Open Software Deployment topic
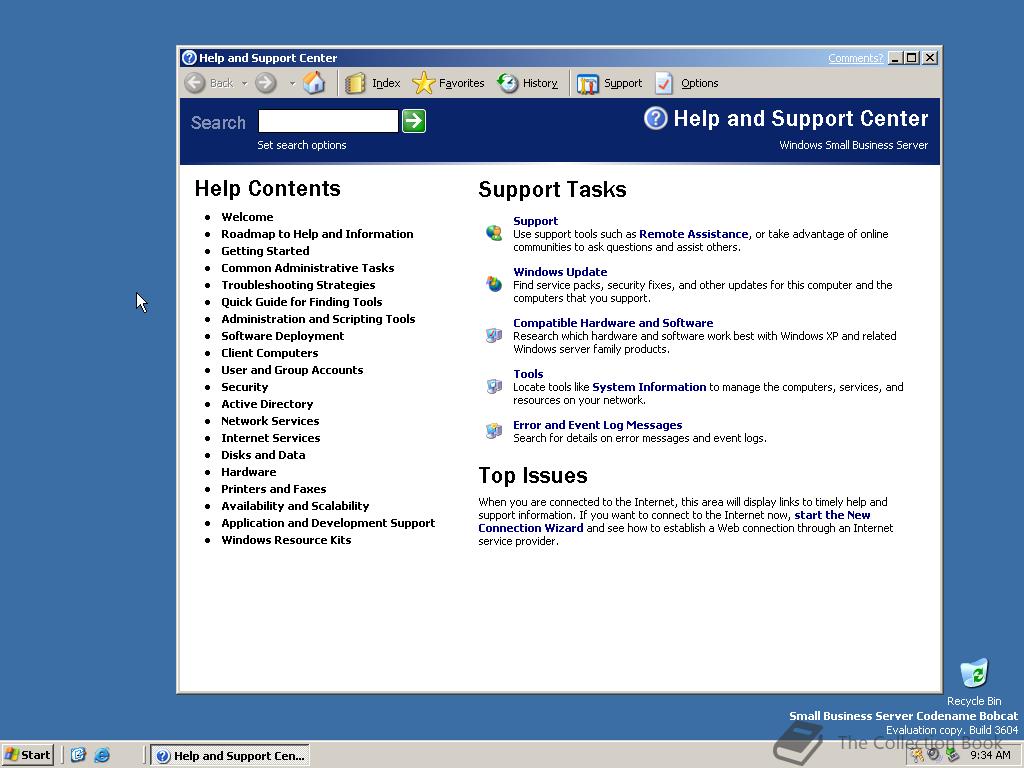The height and width of the screenshot is (768, 1024). tap(282, 336)
